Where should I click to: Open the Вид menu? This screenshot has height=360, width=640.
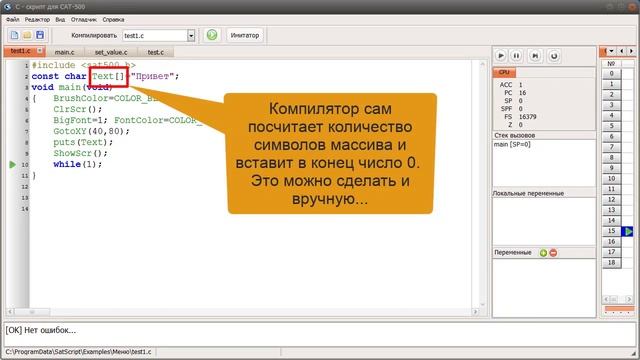[60, 20]
